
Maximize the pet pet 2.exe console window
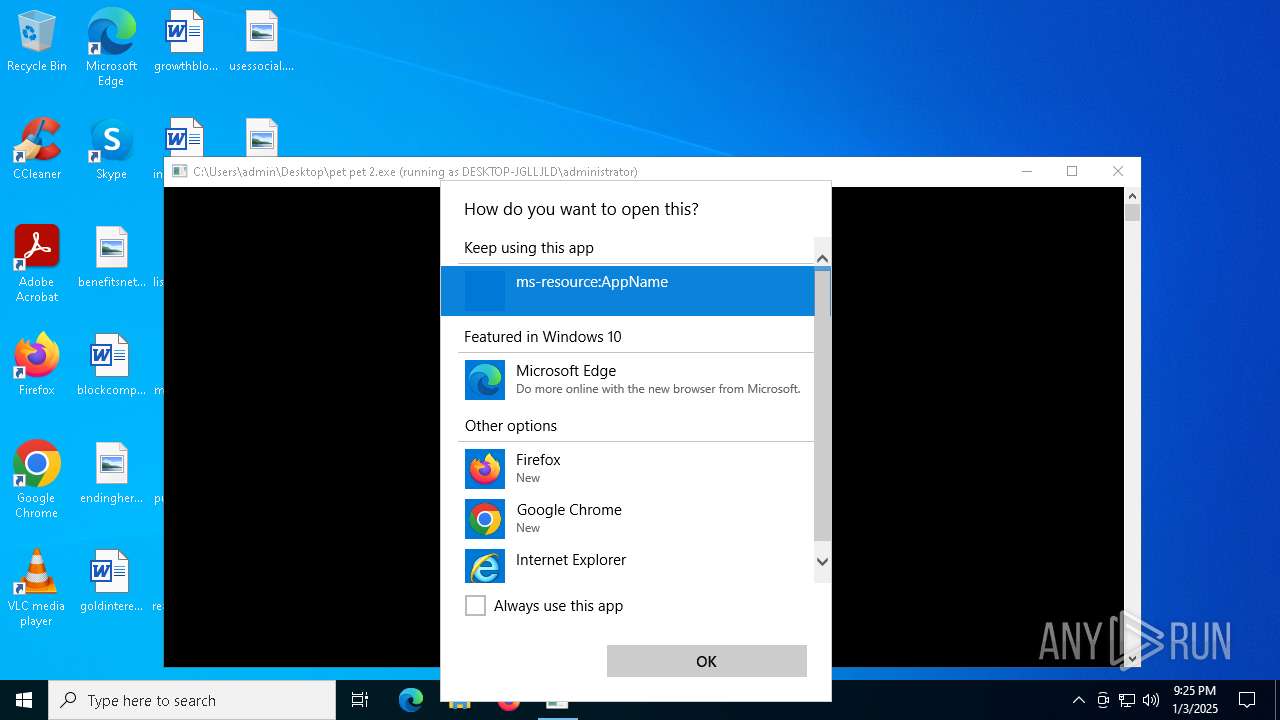[x=1072, y=171]
